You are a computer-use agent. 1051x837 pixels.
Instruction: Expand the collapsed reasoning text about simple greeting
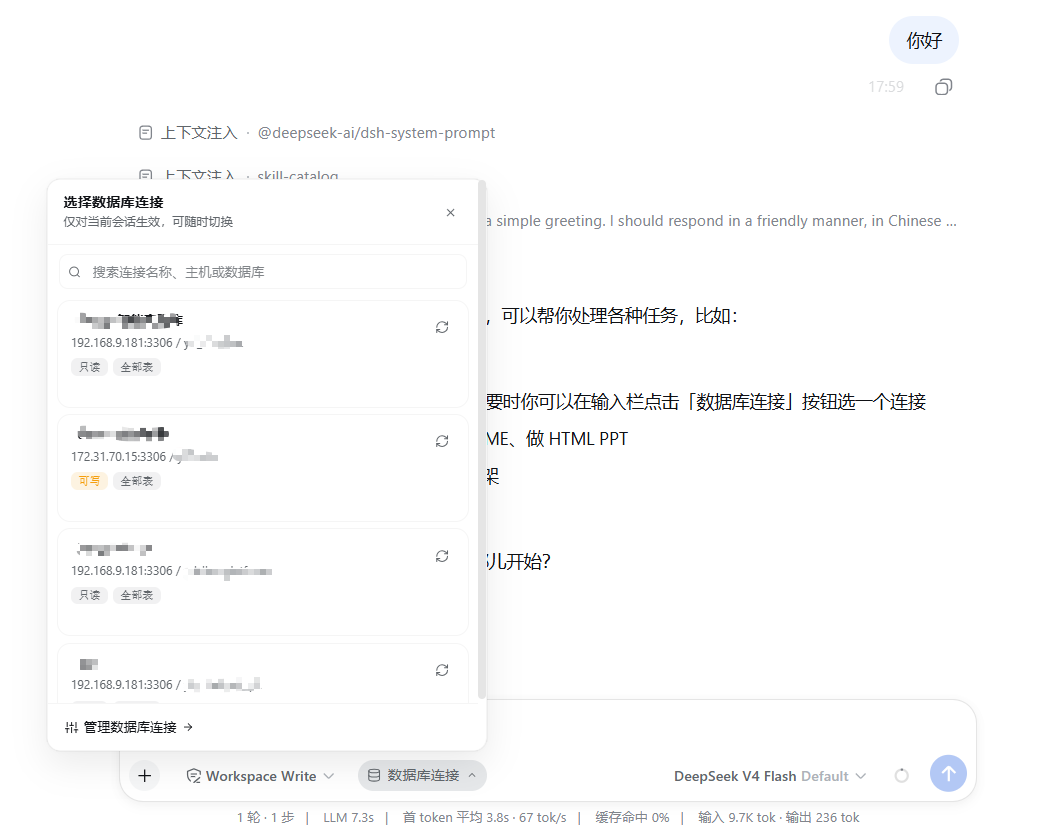[722, 221]
